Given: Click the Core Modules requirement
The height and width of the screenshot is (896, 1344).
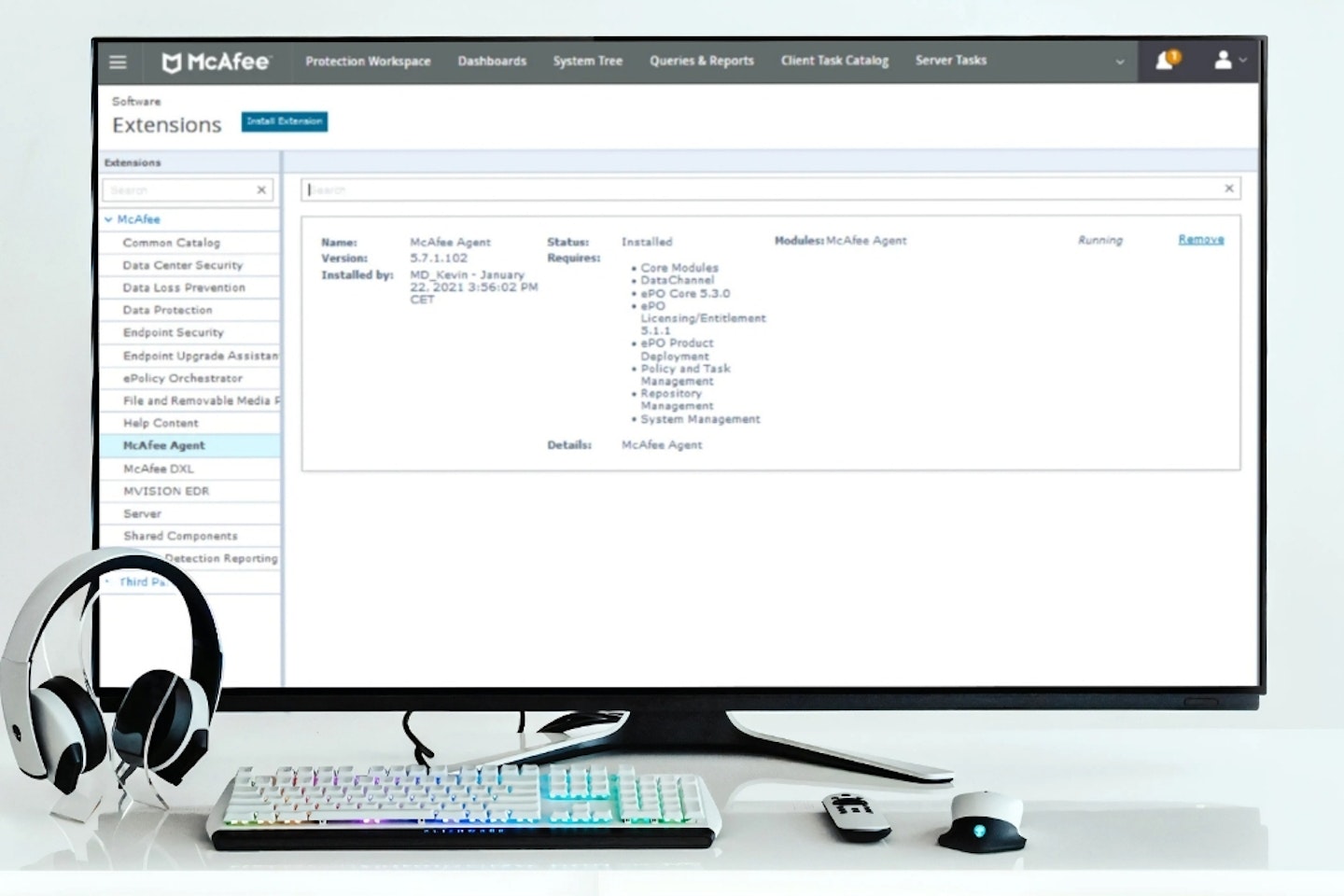Looking at the screenshot, I should (x=679, y=268).
